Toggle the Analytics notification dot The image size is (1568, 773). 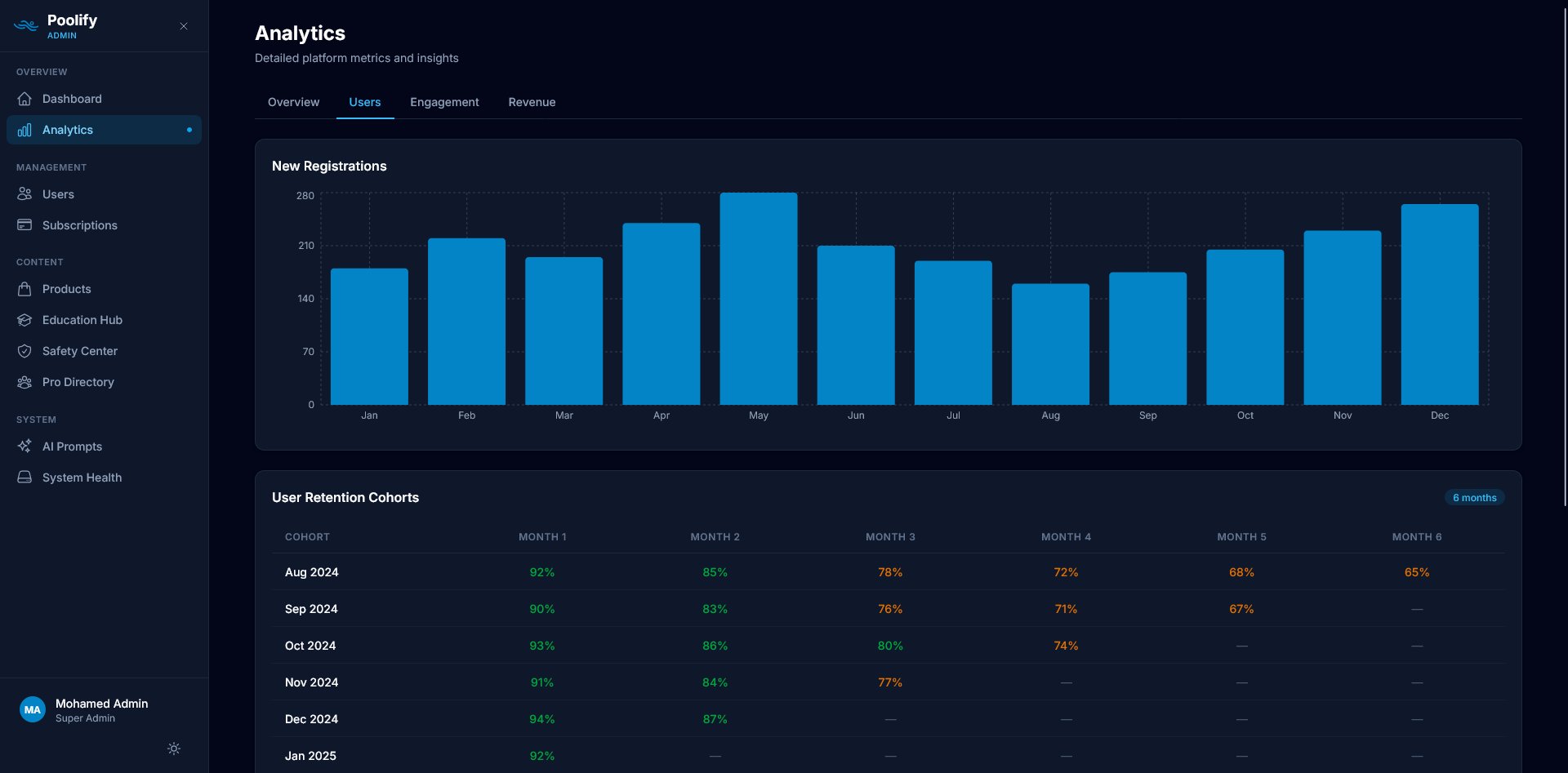coord(189,129)
